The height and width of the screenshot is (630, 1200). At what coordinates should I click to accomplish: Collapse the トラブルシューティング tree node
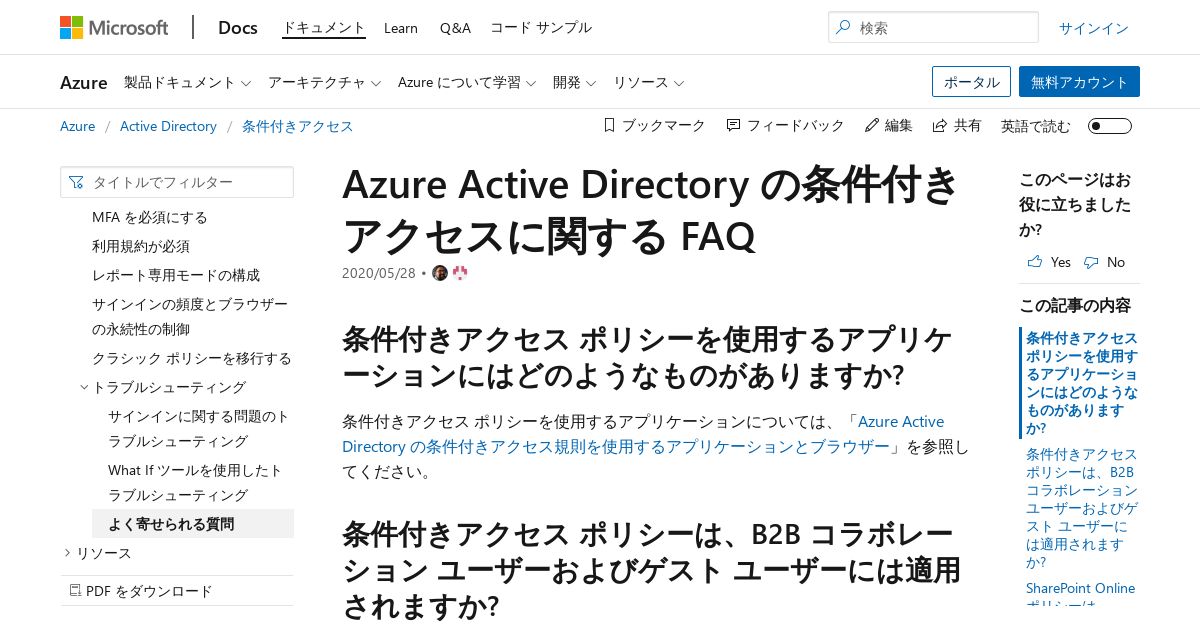pyautogui.click(x=84, y=387)
